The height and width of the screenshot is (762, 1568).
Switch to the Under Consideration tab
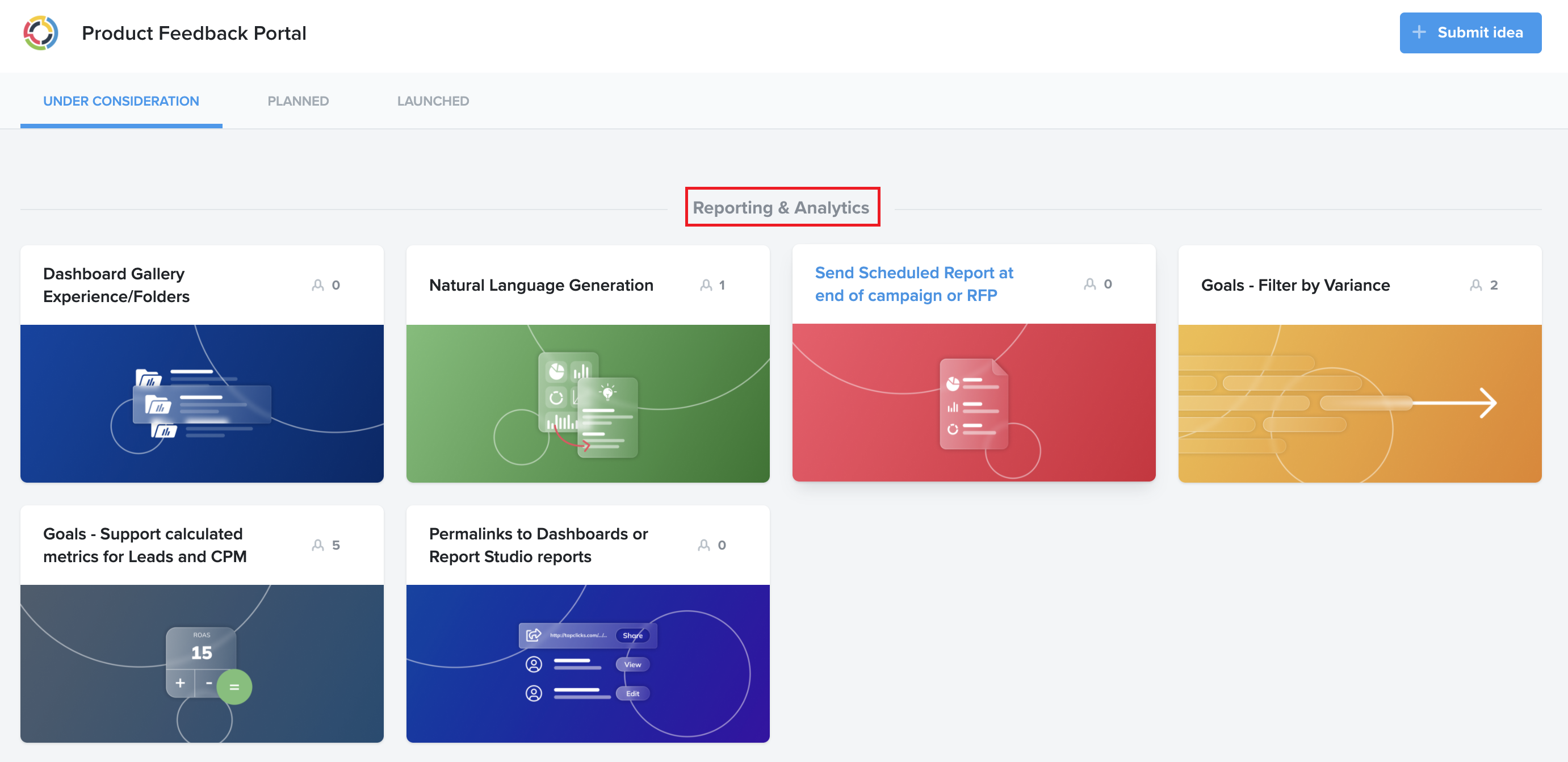click(121, 101)
